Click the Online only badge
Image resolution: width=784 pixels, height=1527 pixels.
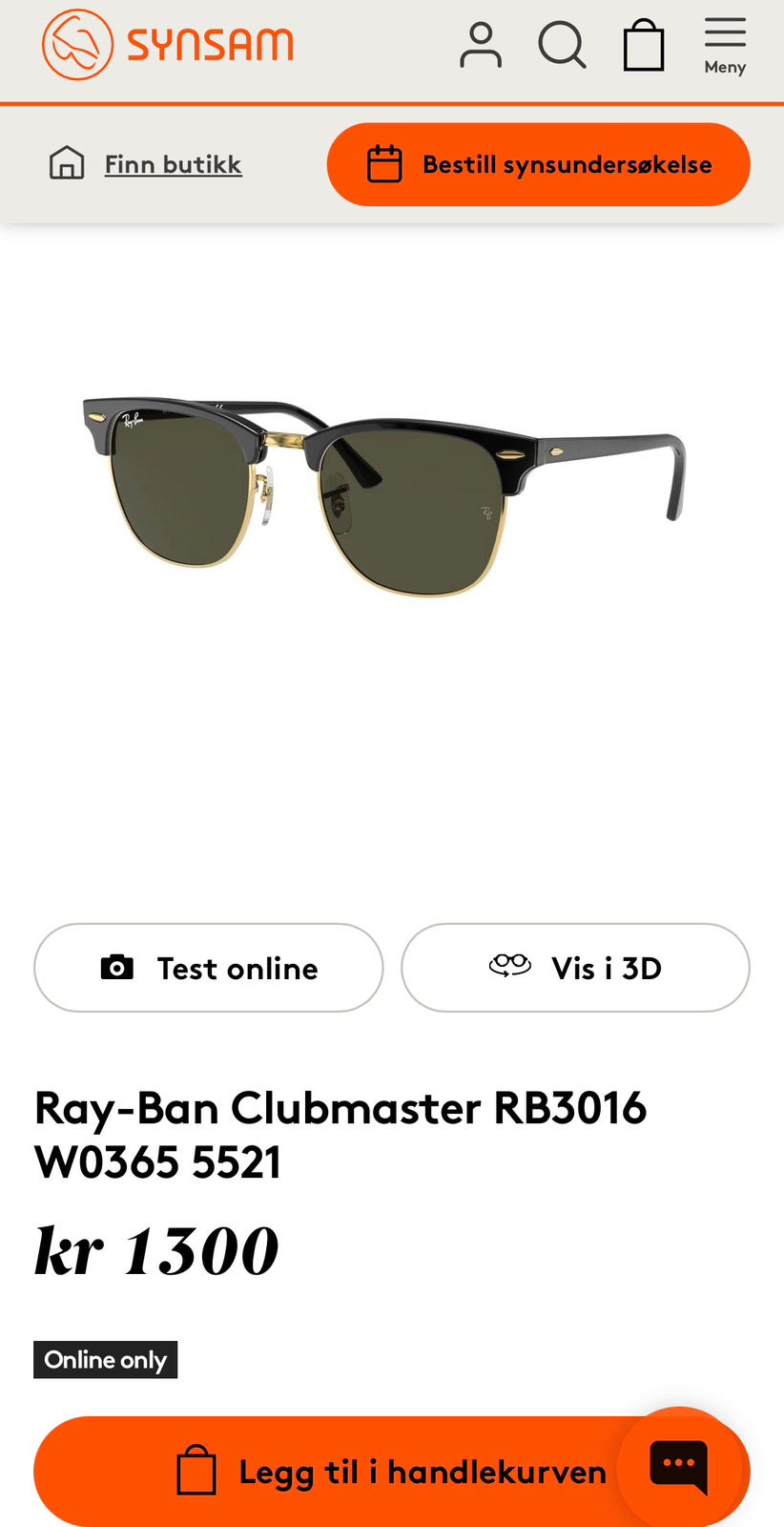[x=106, y=1359]
